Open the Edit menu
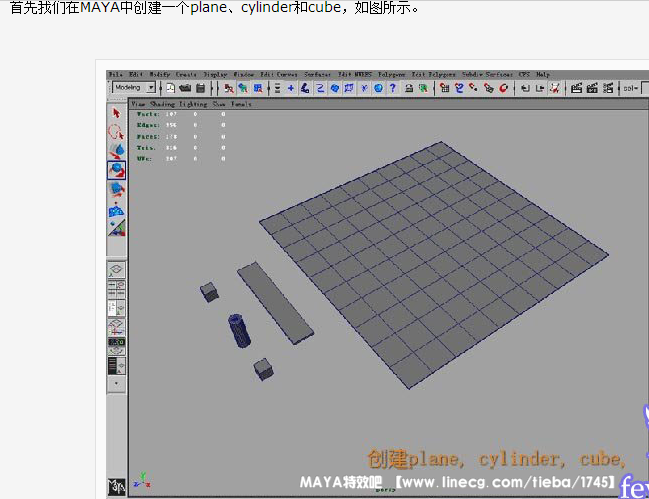 point(135,74)
